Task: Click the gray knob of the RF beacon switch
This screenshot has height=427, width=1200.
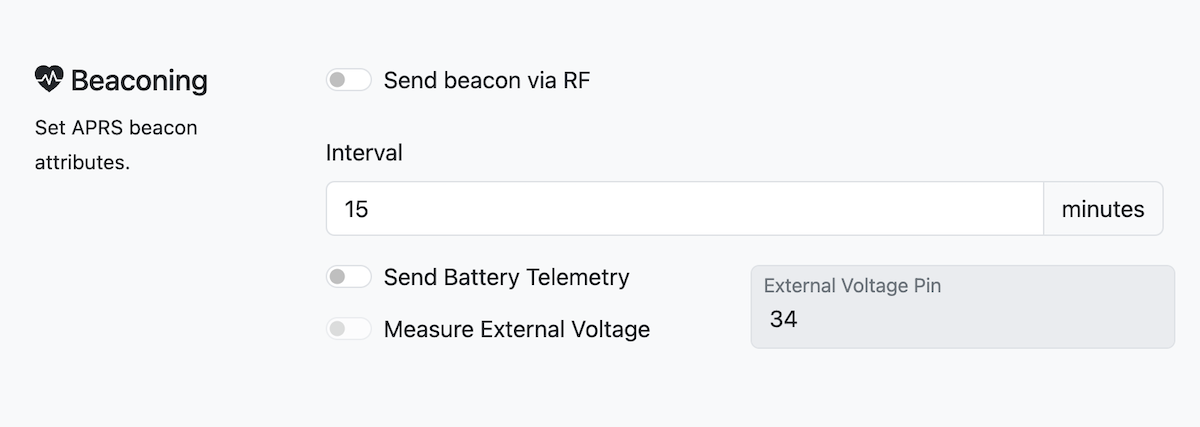Action: [x=340, y=80]
